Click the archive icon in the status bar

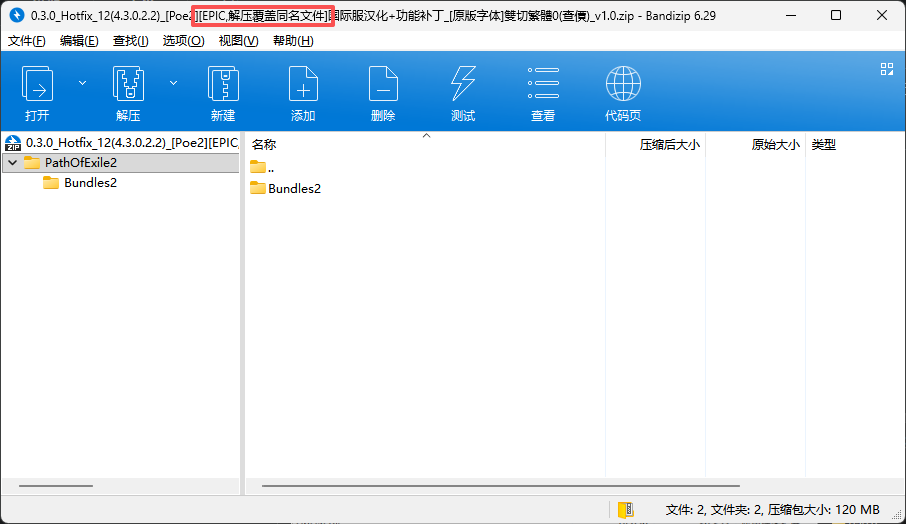(626, 510)
